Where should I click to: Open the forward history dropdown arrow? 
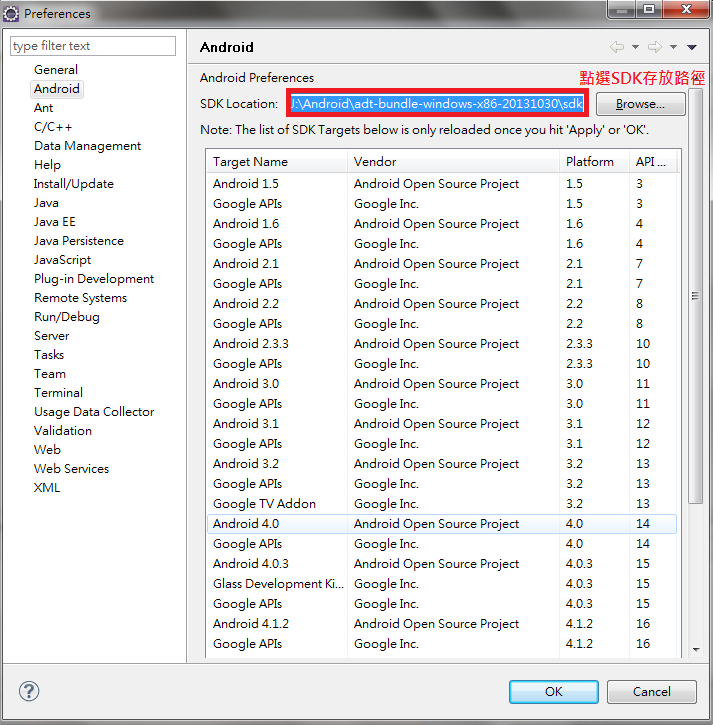673,47
